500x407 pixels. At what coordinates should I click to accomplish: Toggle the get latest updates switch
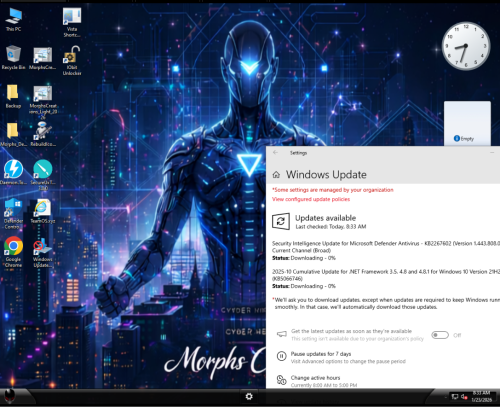click(x=440, y=335)
